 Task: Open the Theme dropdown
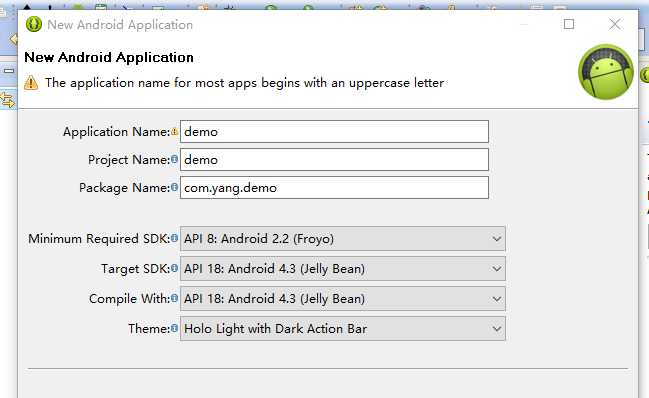[343, 329]
